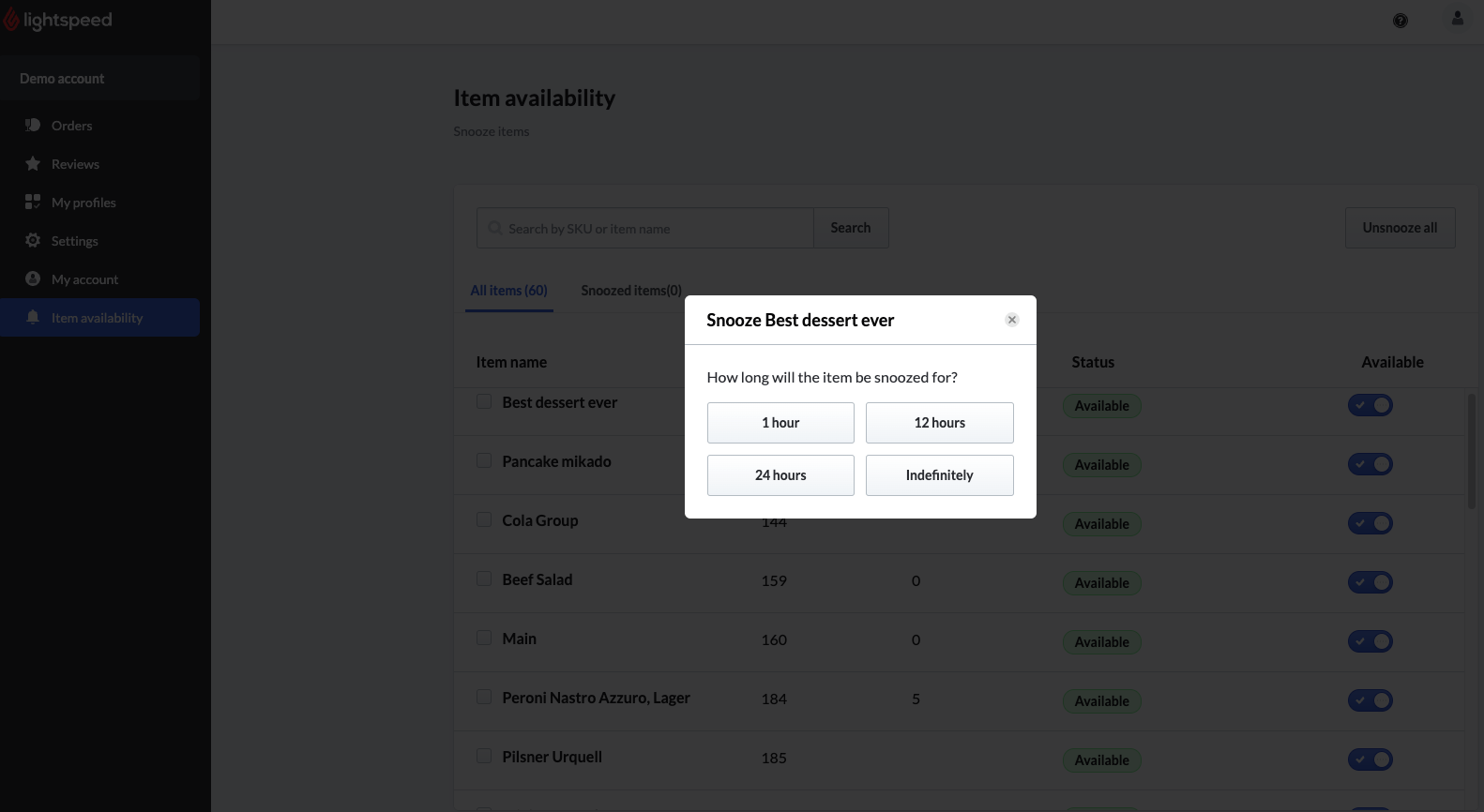This screenshot has width=1484, height=812.
Task: Select the All items (60) tab
Action: (508, 291)
